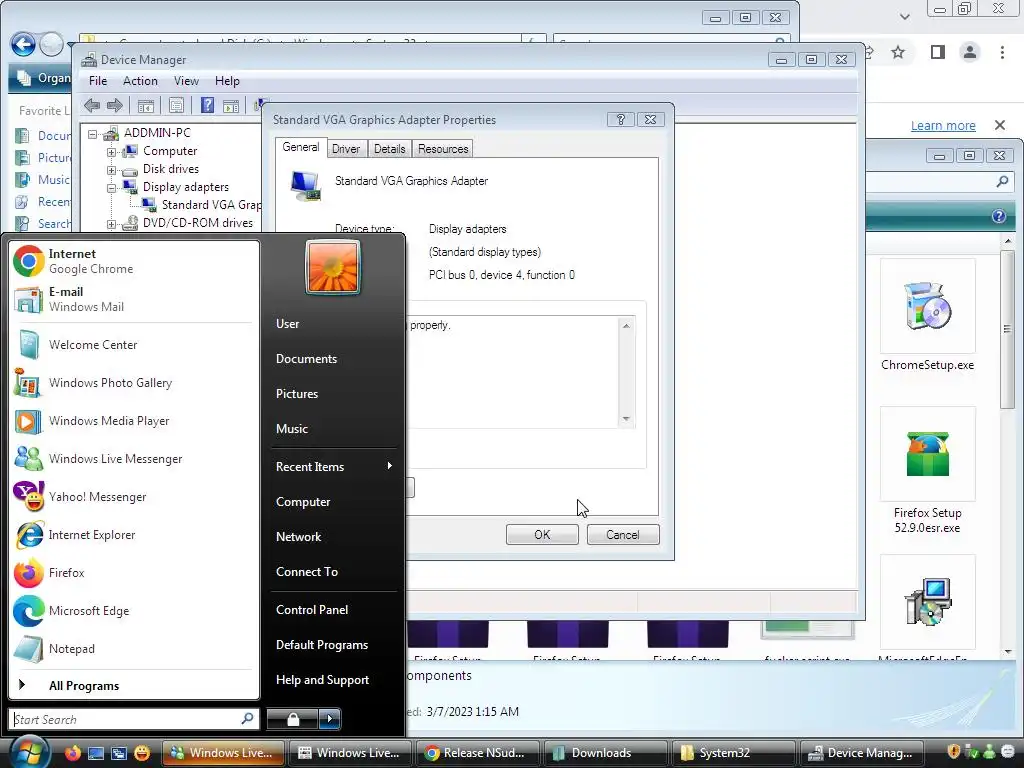
Task: Open Google Chrome from Start menu
Action: (x=134, y=261)
